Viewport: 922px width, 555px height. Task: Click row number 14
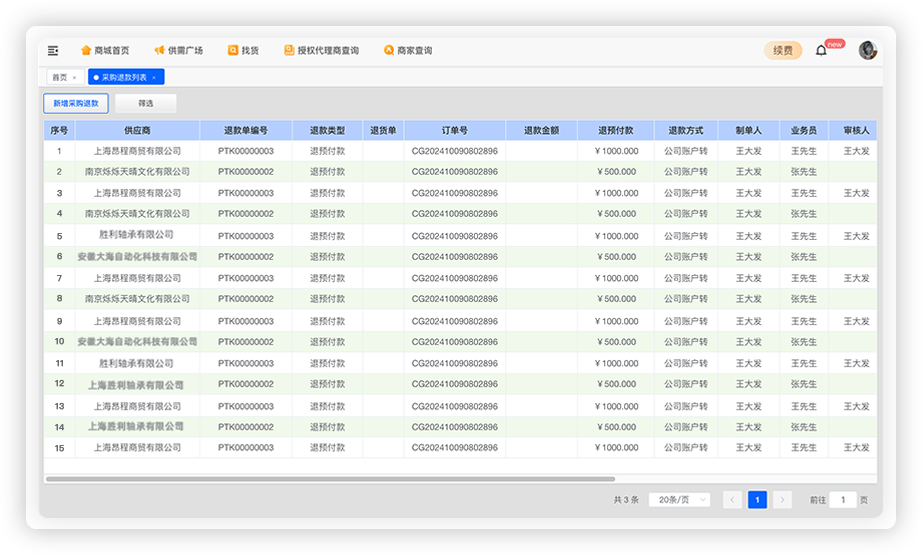tap(59, 427)
